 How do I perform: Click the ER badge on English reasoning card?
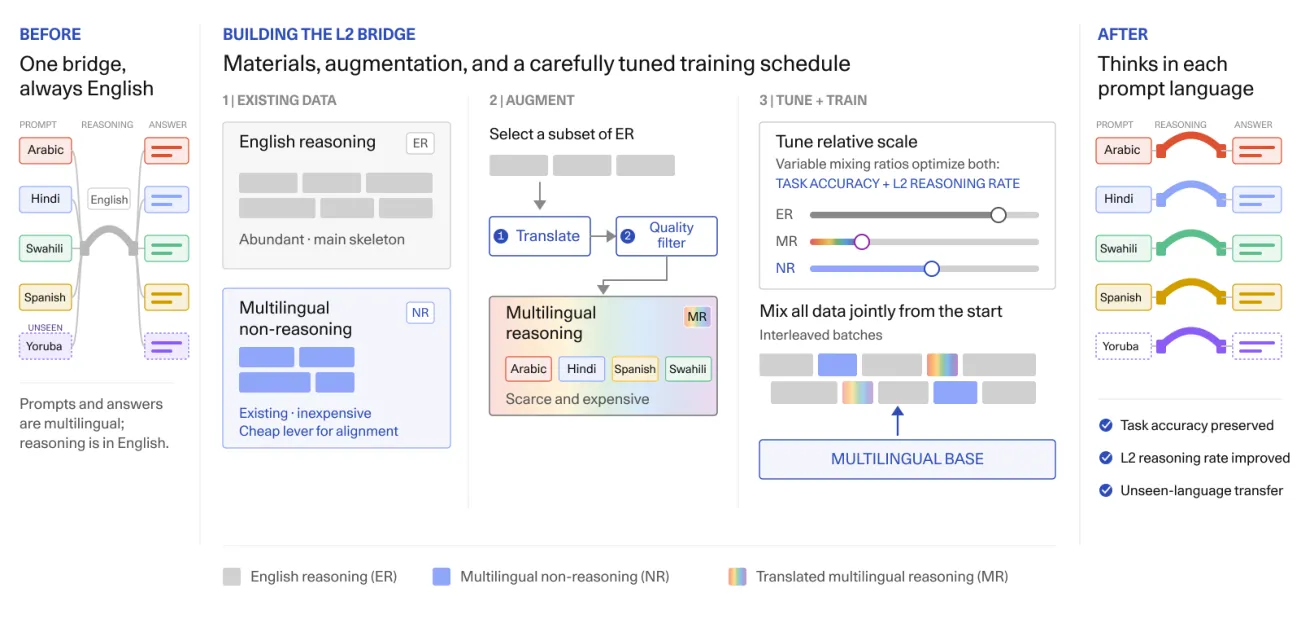(x=420, y=143)
